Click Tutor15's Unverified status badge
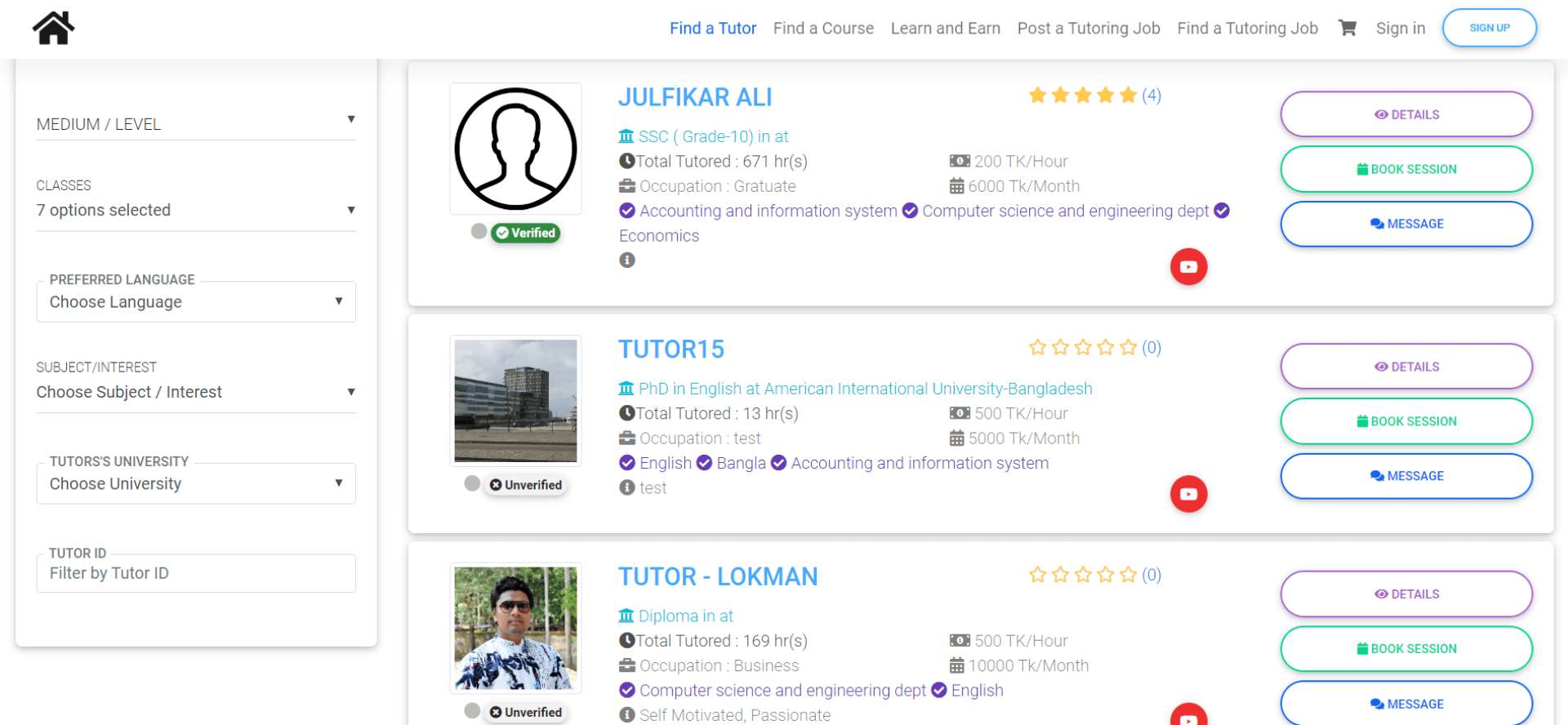This screenshot has height=725, width=1568. pyautogui.click(x=526, y=485)
